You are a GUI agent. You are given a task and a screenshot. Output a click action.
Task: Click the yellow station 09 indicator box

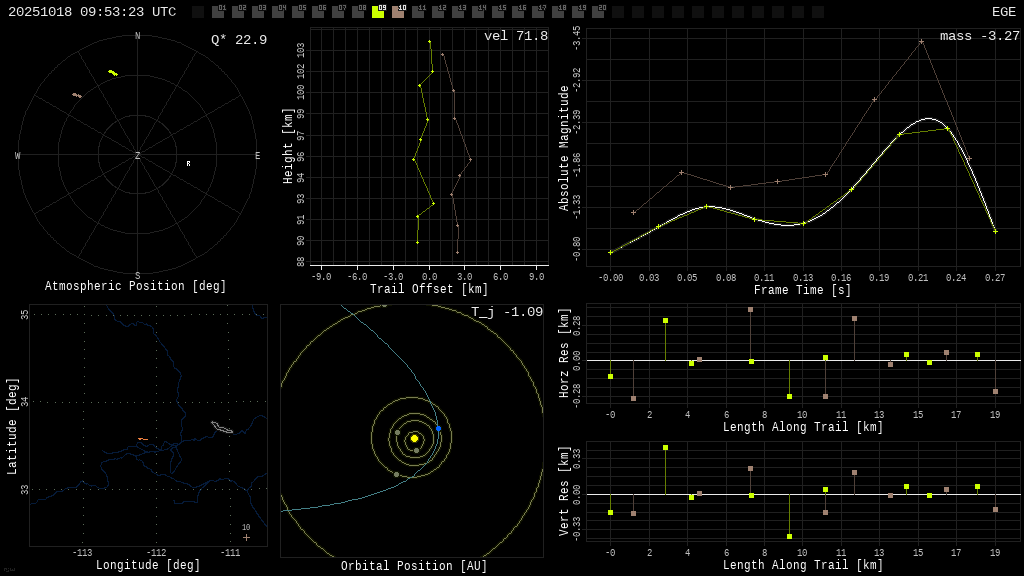click(378, 12)
